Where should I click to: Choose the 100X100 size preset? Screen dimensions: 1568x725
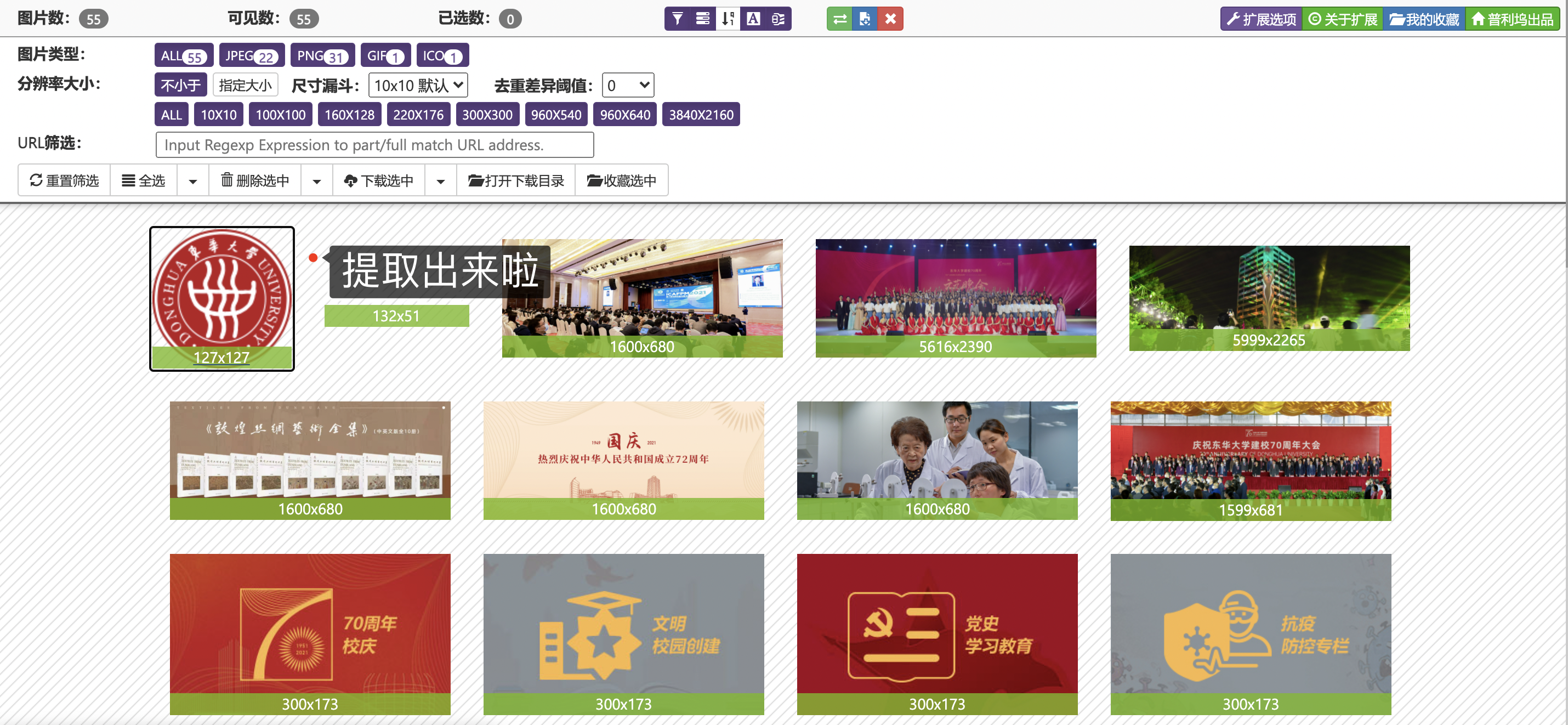(x=281, y=115)
